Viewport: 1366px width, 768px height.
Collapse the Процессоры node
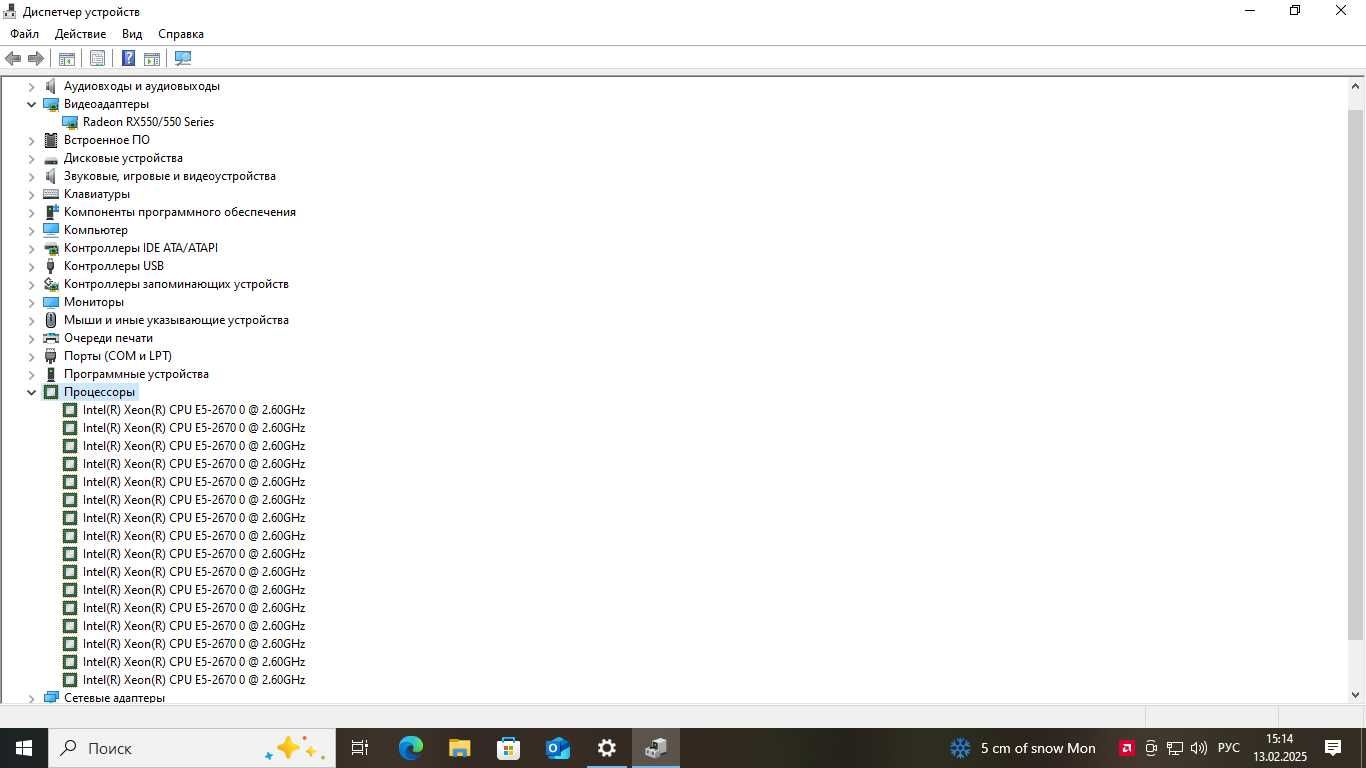point(31,392)
